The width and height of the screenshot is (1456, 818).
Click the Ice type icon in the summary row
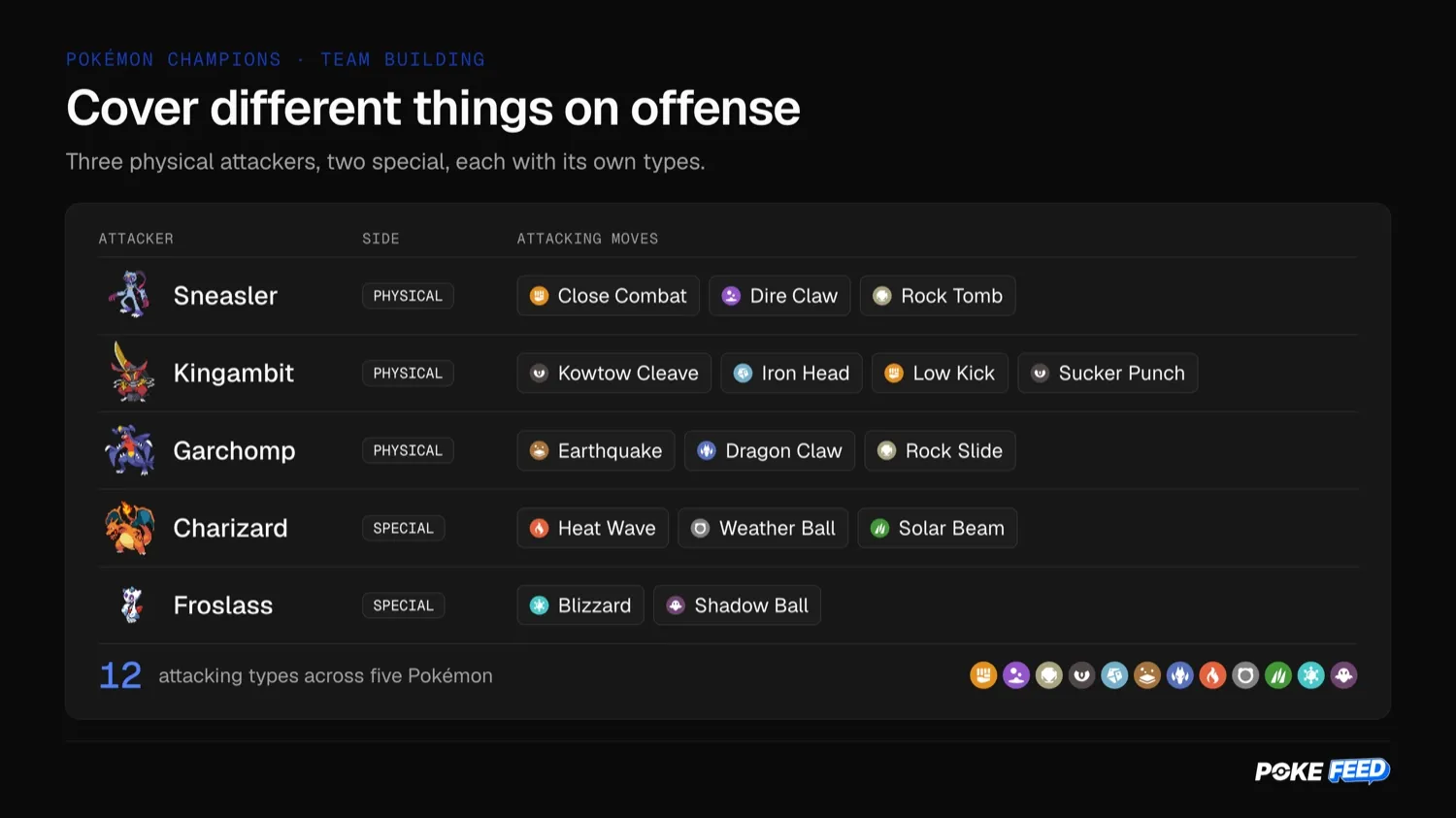(x=1311, y=675)
